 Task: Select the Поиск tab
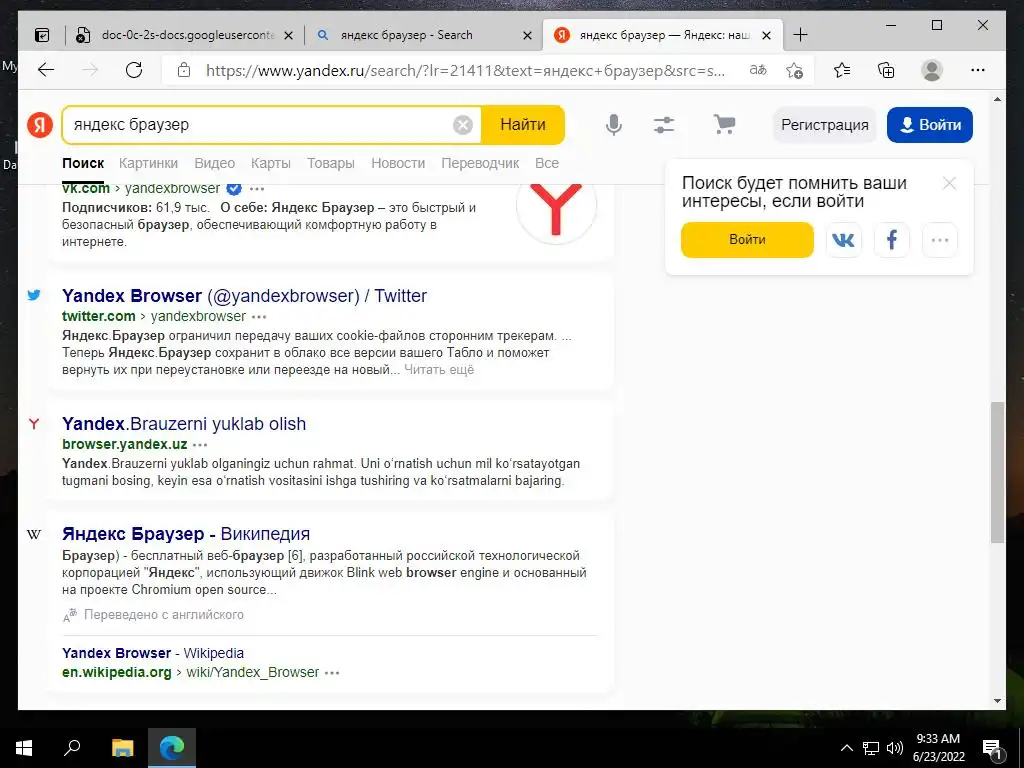pyautogui.click(x=83, y=163)
